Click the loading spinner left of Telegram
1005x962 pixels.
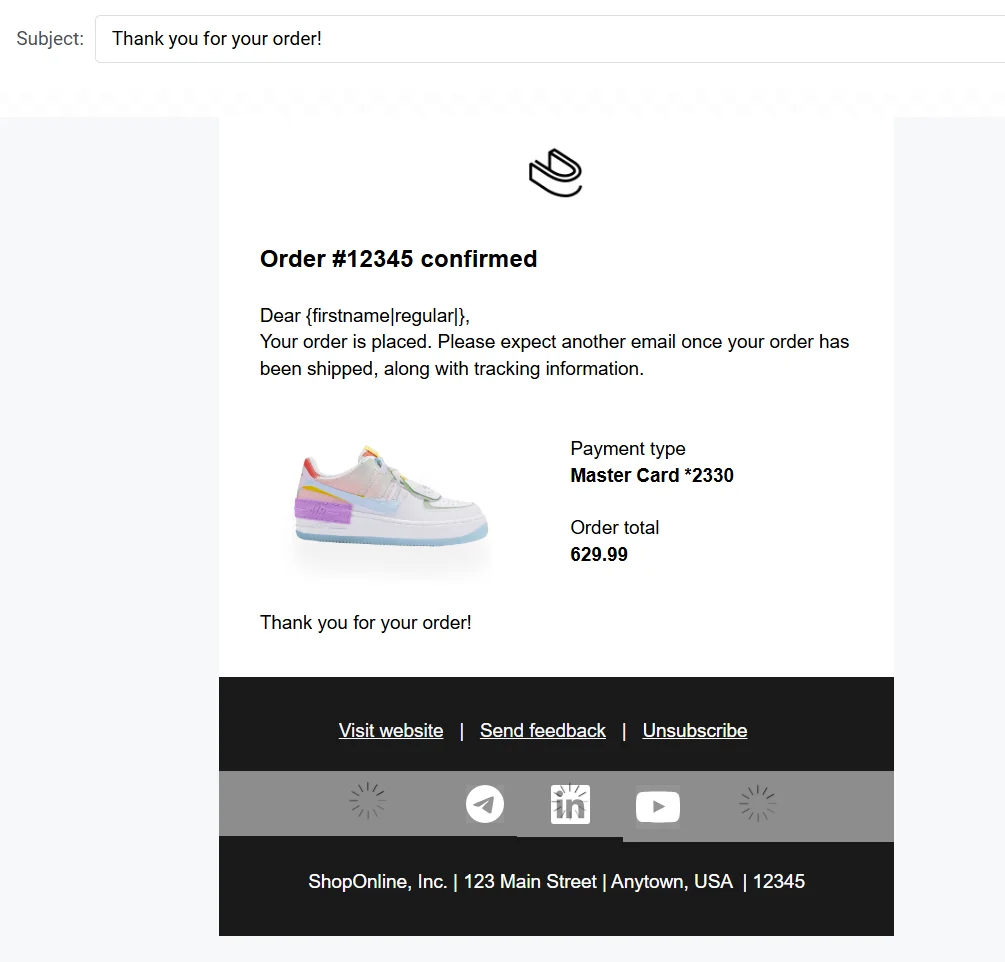tap(367, 802)
